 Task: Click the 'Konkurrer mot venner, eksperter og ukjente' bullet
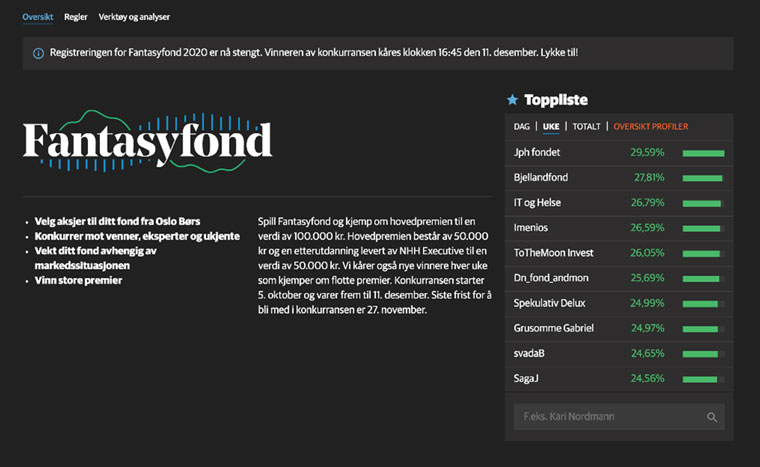point(137,236)
